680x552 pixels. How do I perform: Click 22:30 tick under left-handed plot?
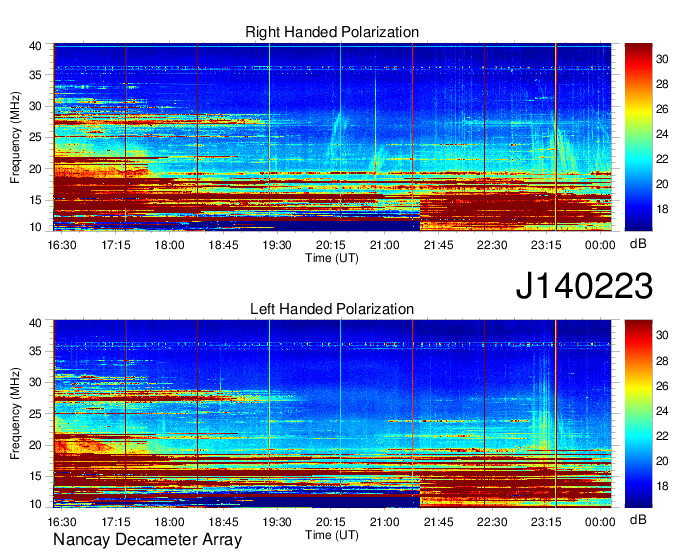[492, 522]
